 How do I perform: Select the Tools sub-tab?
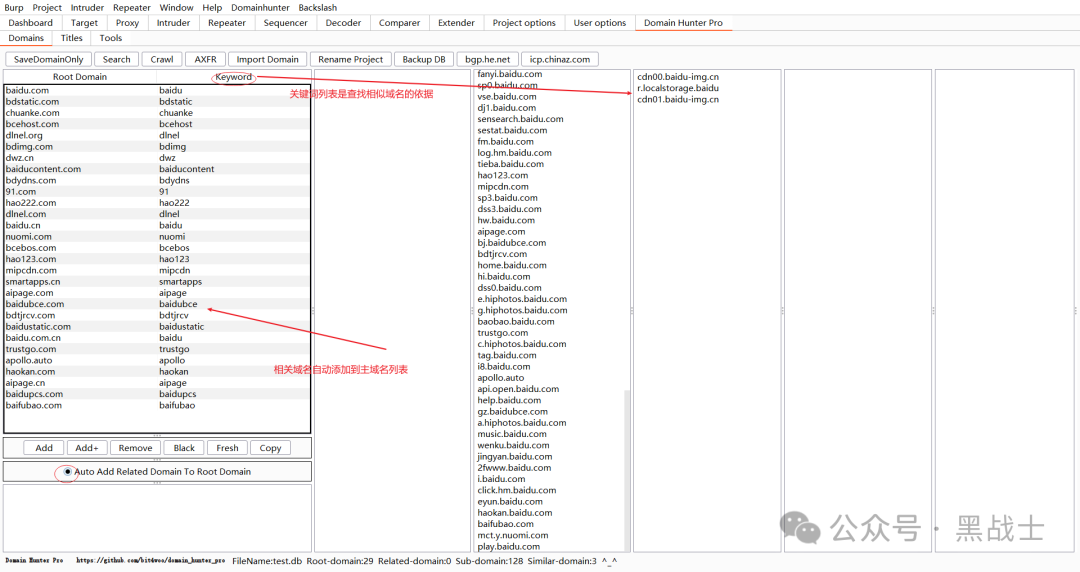(x=111, y=38)
